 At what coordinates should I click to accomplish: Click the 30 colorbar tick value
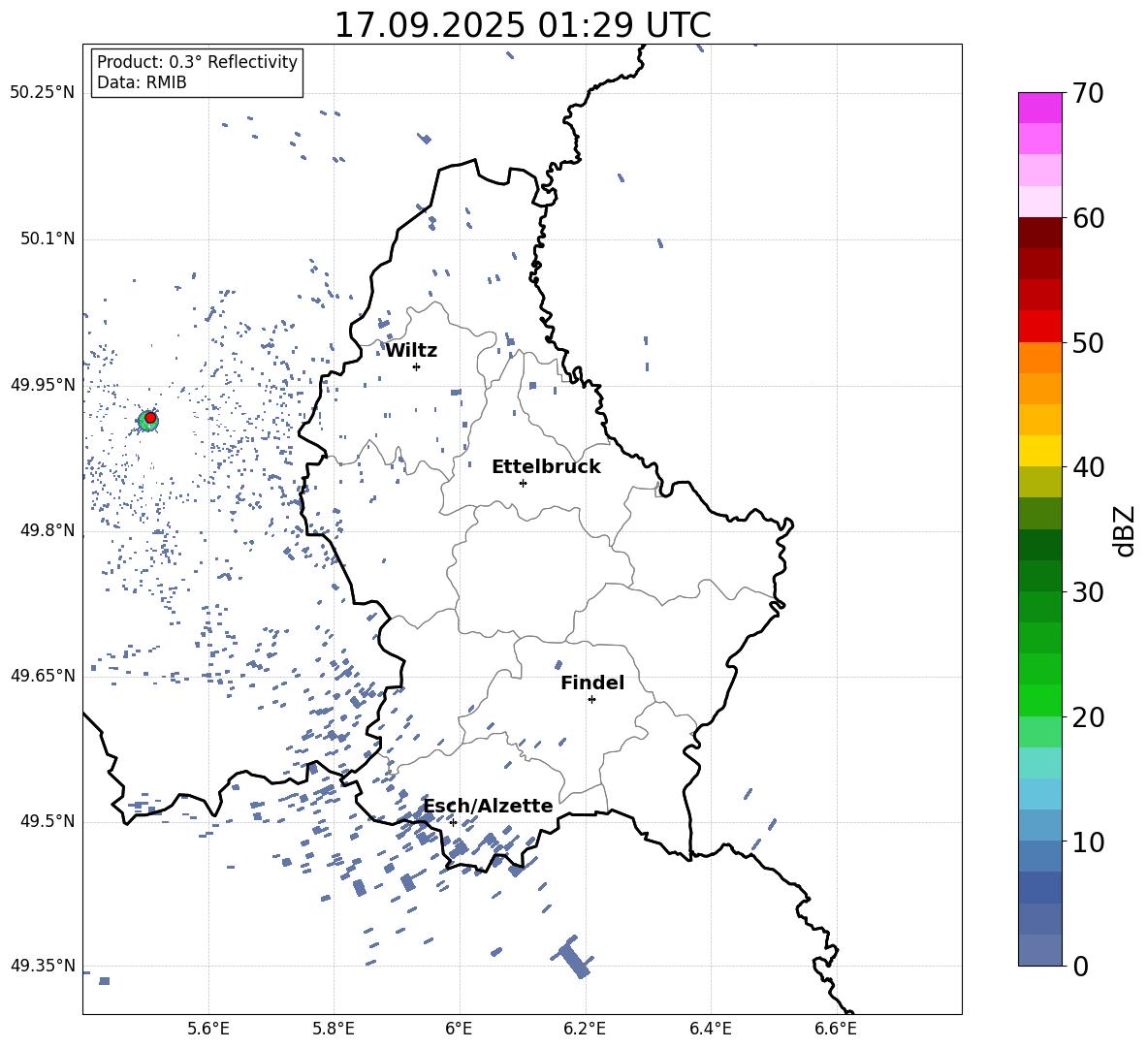[x=1088, y=592]
